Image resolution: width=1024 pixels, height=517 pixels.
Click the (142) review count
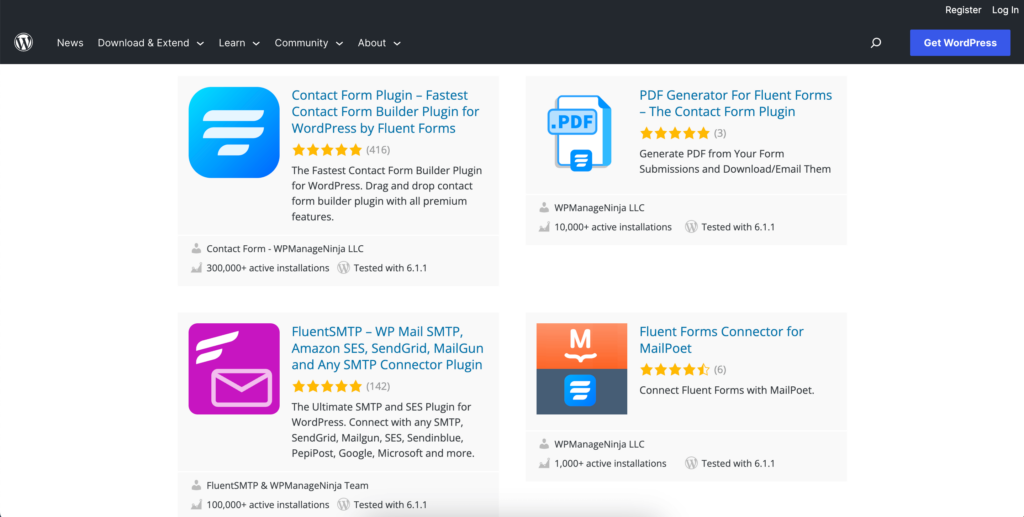point(378,386)
